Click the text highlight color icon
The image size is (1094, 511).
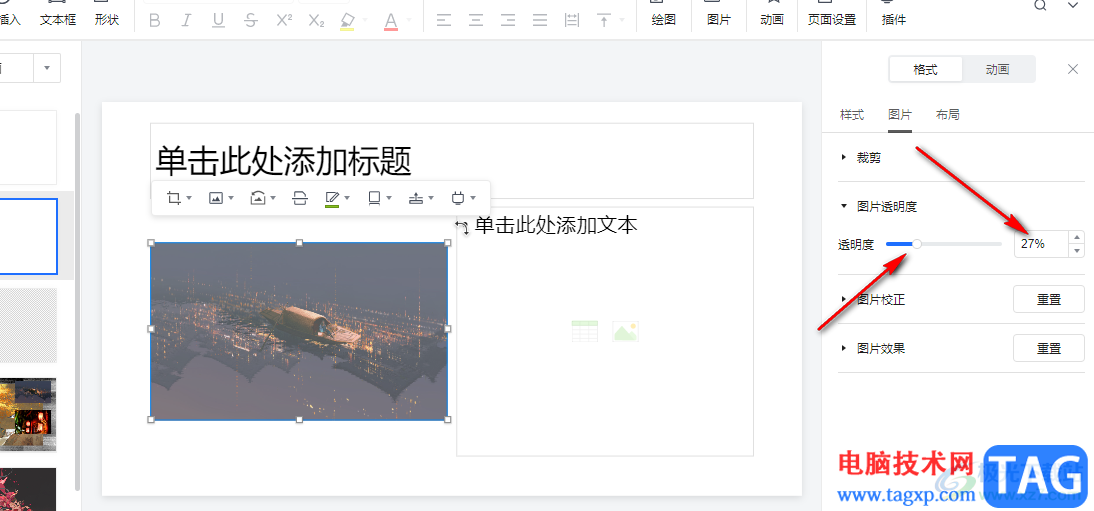[347, 20]
